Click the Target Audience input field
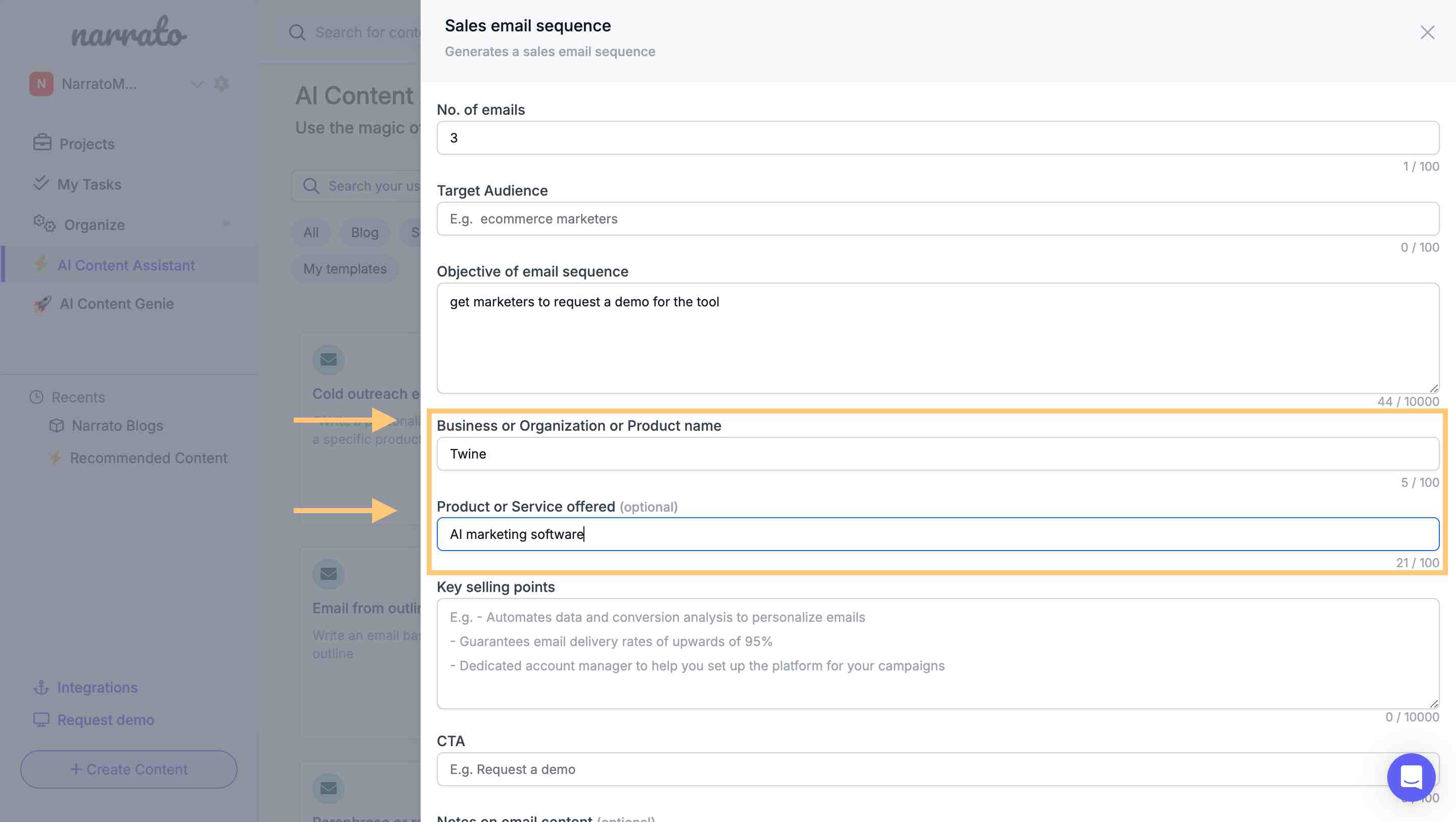This screenshot has height=822, width=1456. click(937, 219)
